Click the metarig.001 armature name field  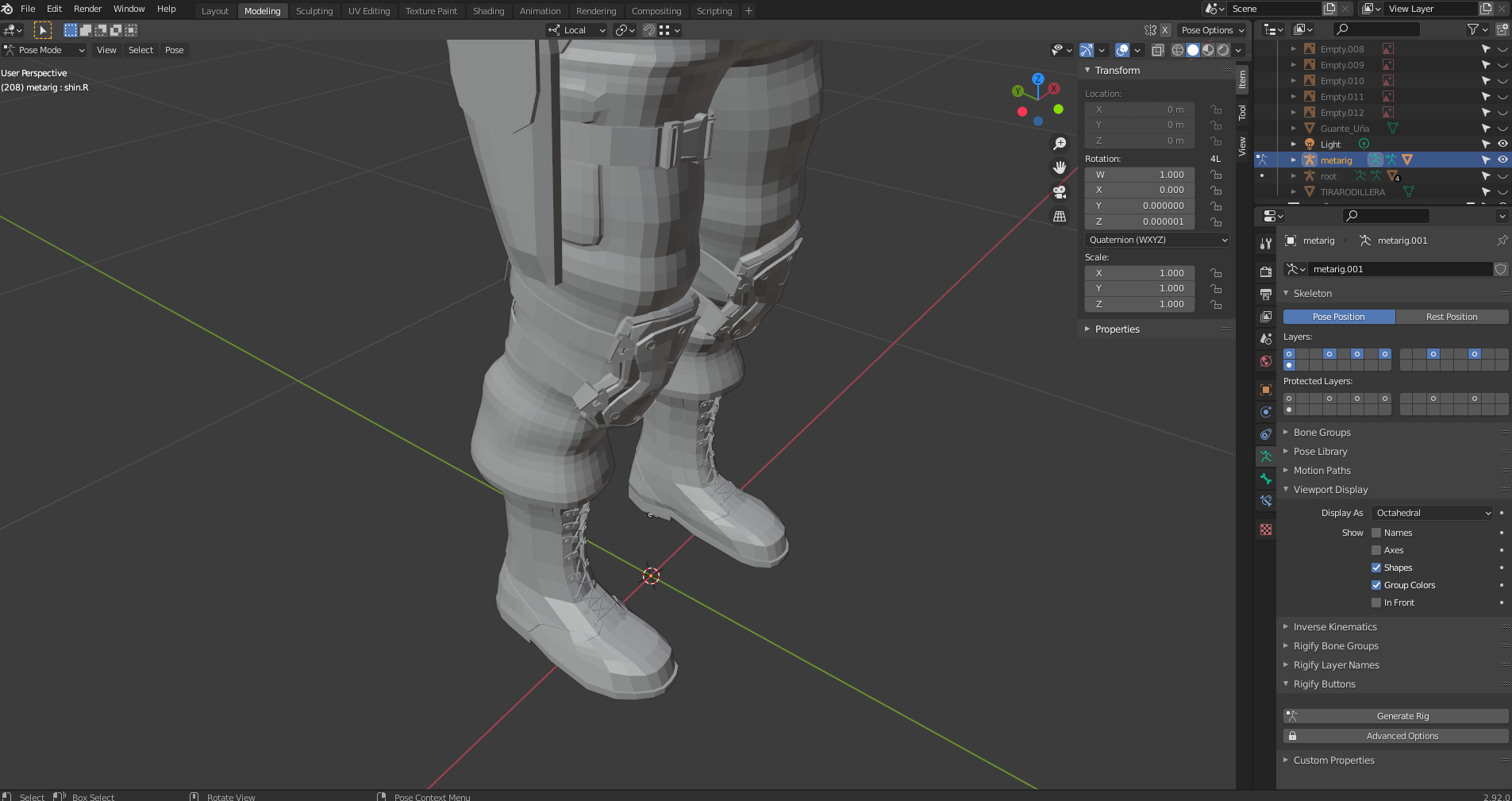[1399, 269]
